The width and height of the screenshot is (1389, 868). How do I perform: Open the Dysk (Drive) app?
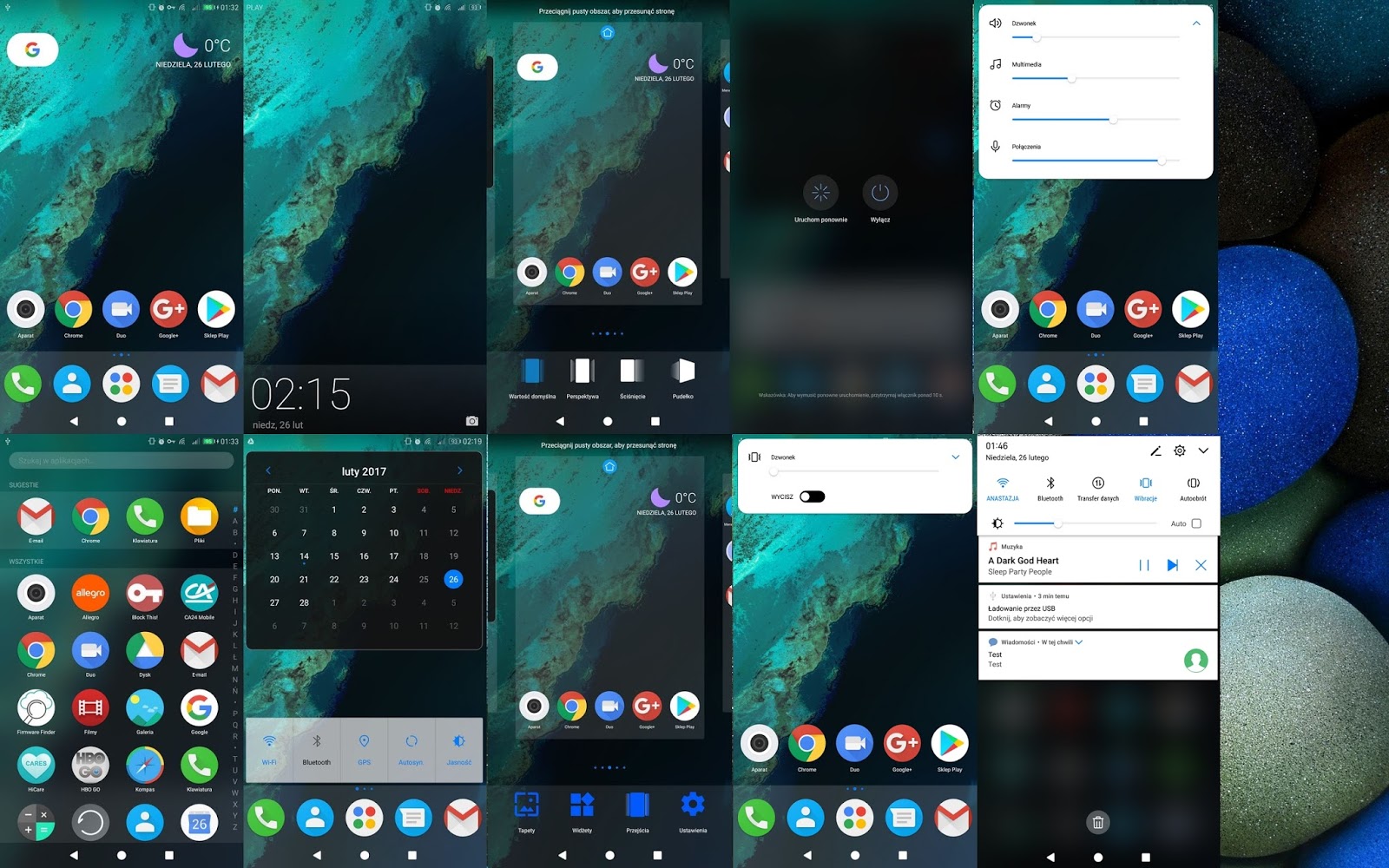coord(145,650)
